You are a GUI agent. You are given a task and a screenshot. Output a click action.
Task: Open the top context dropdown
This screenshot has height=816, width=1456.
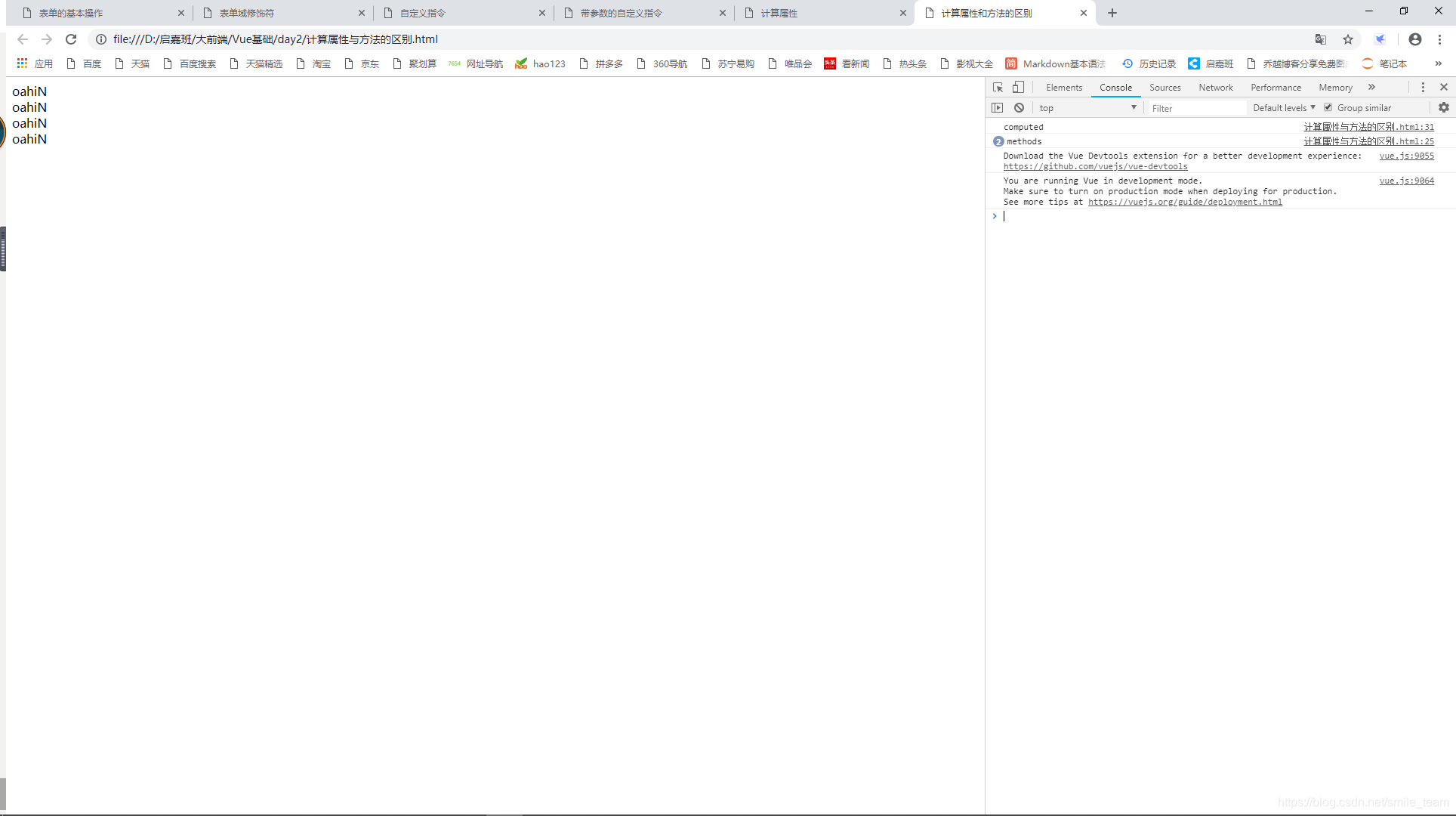[x=1087, y=108]
